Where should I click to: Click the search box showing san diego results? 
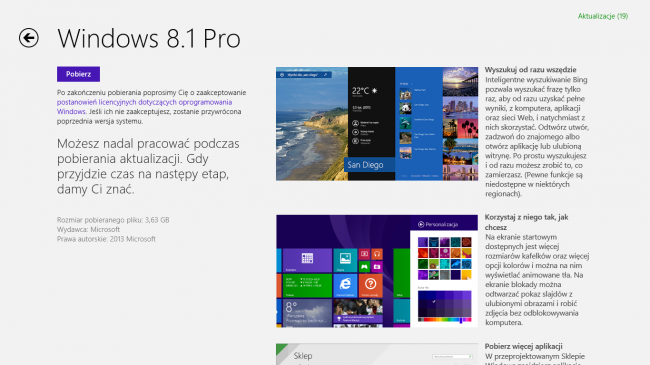[304, 75]
